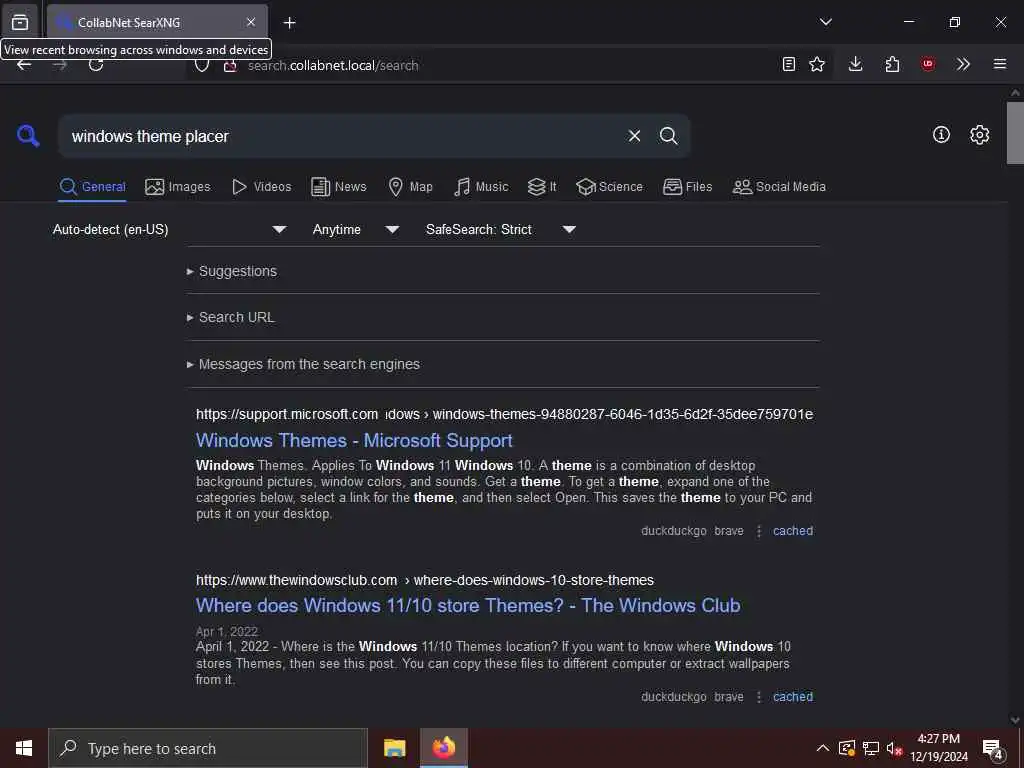The image size is (1024, 768).
Task: List all tabs chevron button
Action: [825, 22]
